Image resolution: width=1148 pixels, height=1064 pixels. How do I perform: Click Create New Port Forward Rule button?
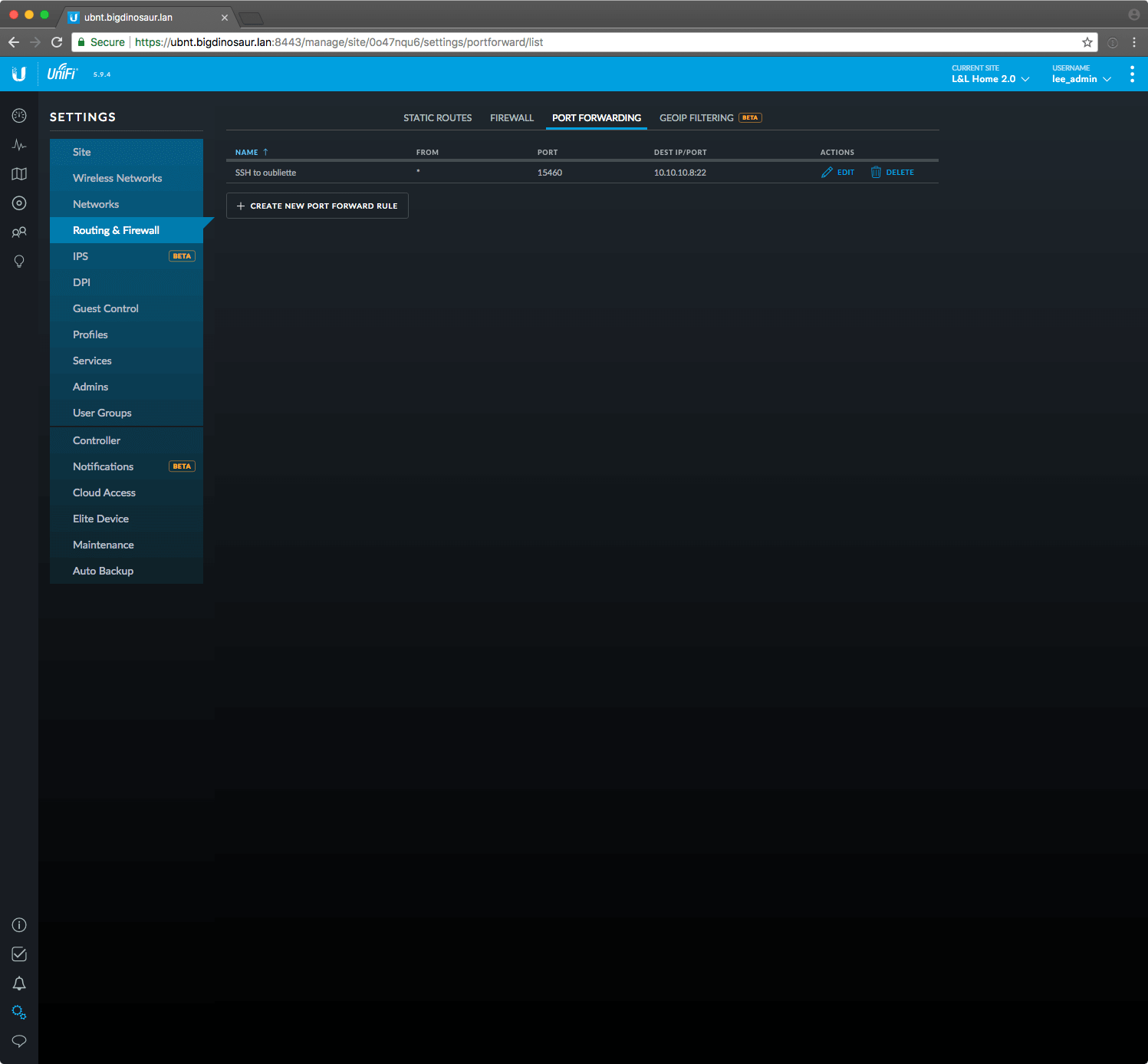point(317,206)
